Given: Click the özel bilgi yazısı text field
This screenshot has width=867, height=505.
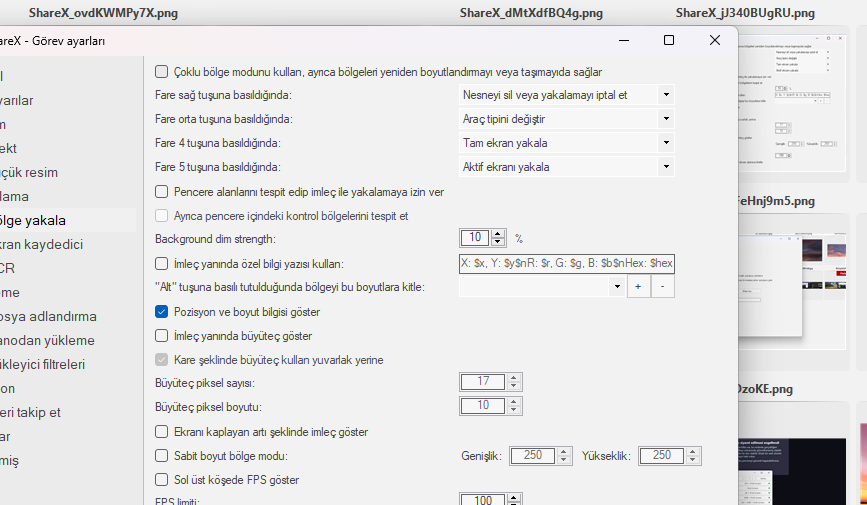Looking at the screenshot, I should point(566,263).
